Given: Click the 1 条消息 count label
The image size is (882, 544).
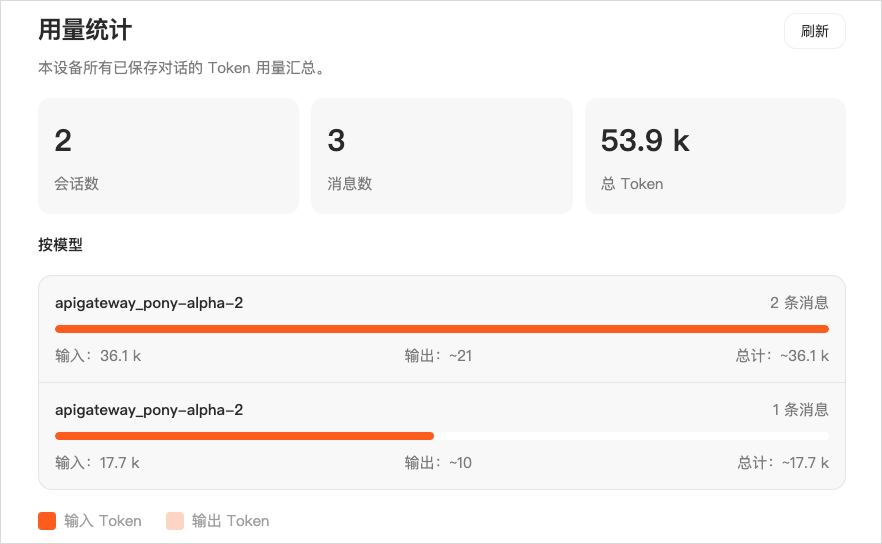Looking at the screenshot, I should (x=800, y=409).
